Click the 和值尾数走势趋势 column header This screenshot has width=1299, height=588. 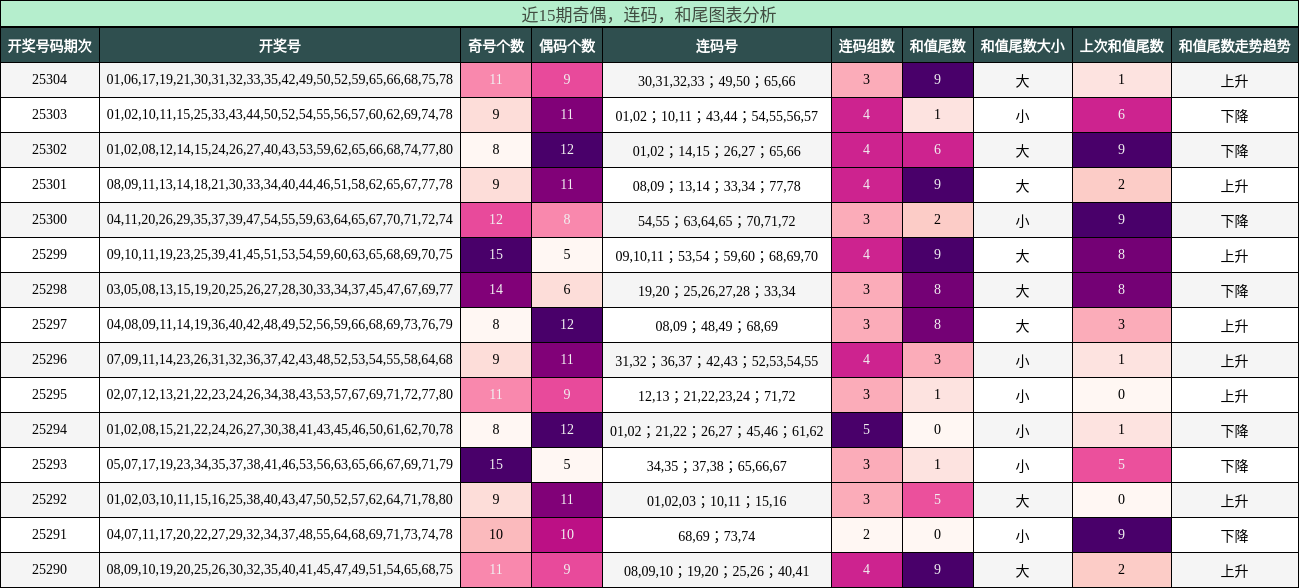[1234, 44]
